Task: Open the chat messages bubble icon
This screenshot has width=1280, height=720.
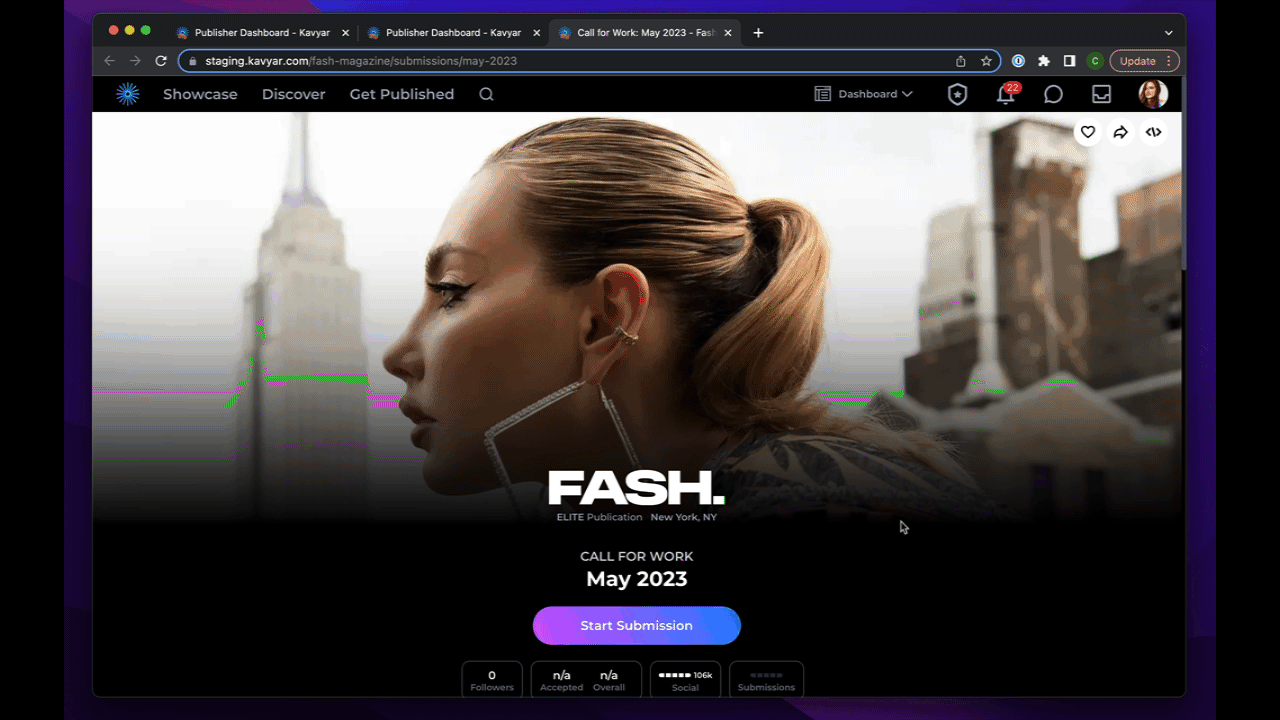Action: pyautogui.click(x=1053, y=94)
